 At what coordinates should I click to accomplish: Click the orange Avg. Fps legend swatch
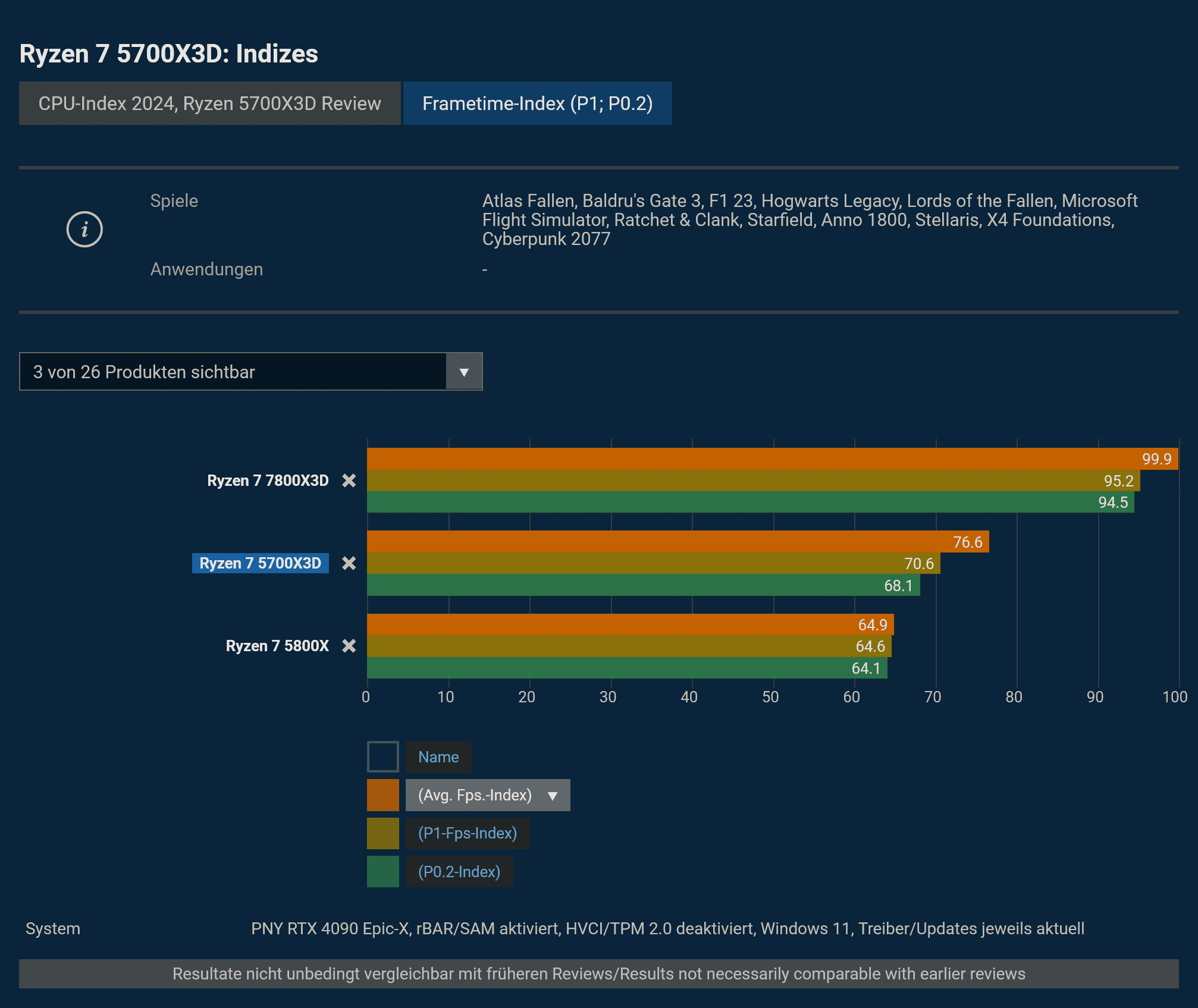click(383, 795)
